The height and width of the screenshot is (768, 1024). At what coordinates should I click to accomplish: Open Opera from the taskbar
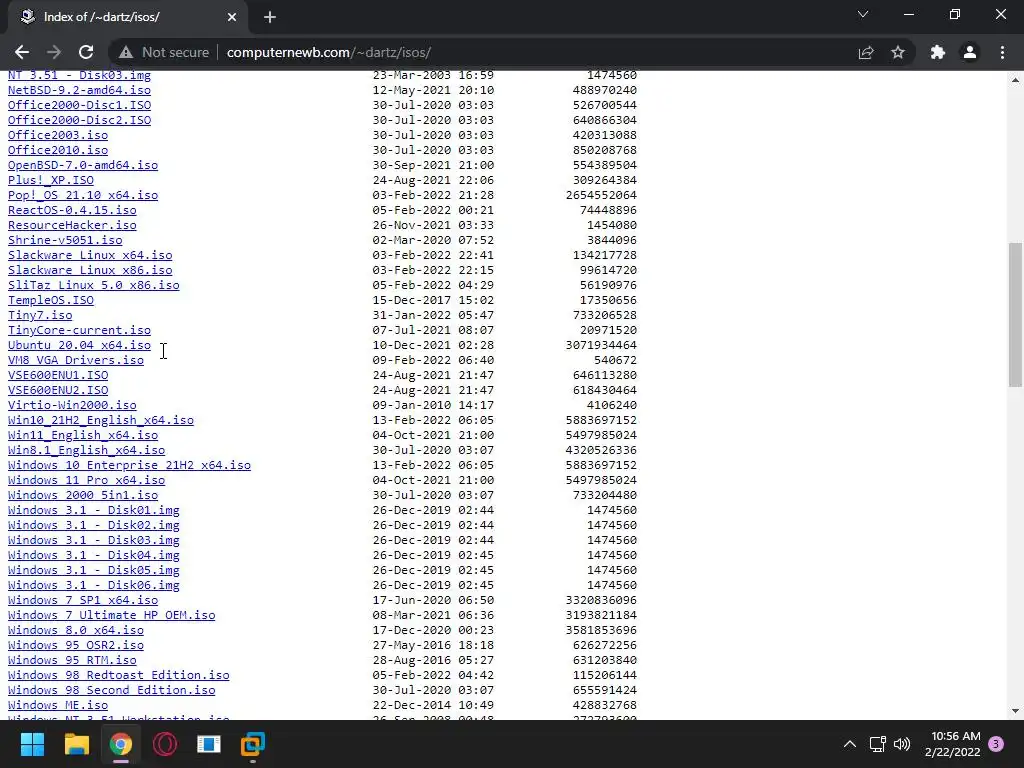pyautogui.click(x=165, y=744)
